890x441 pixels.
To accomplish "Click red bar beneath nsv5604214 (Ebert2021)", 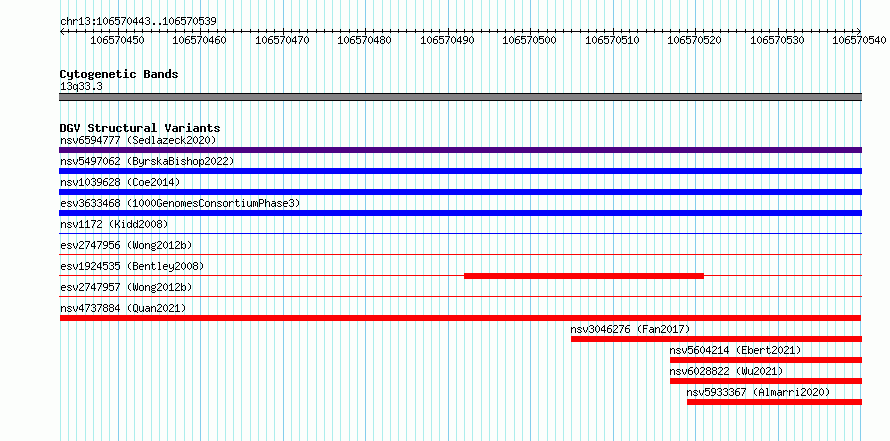I will (x=766, y=360).
